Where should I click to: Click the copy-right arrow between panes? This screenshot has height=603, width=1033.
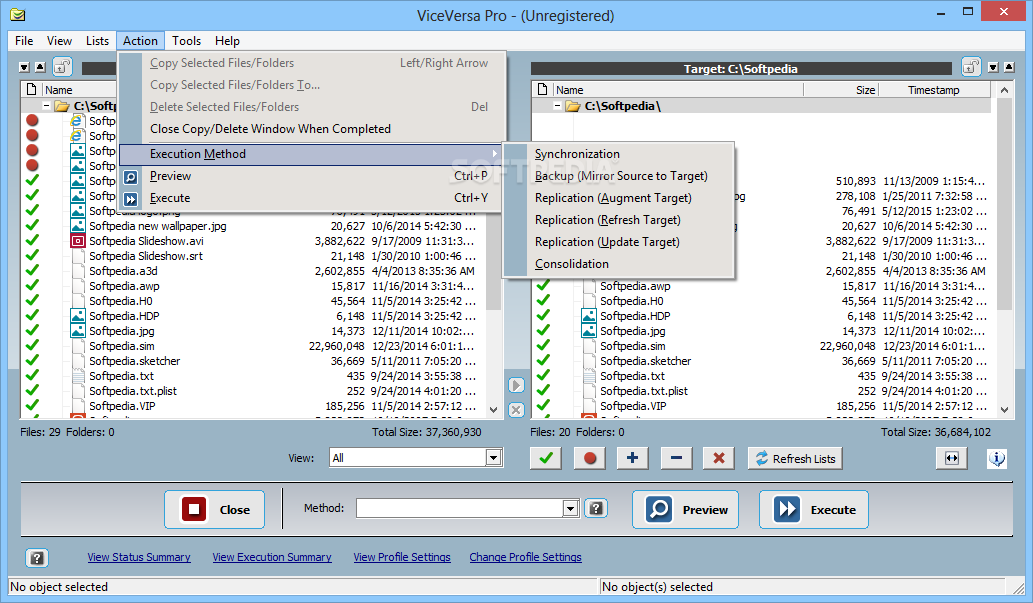[x=516, y=386]
